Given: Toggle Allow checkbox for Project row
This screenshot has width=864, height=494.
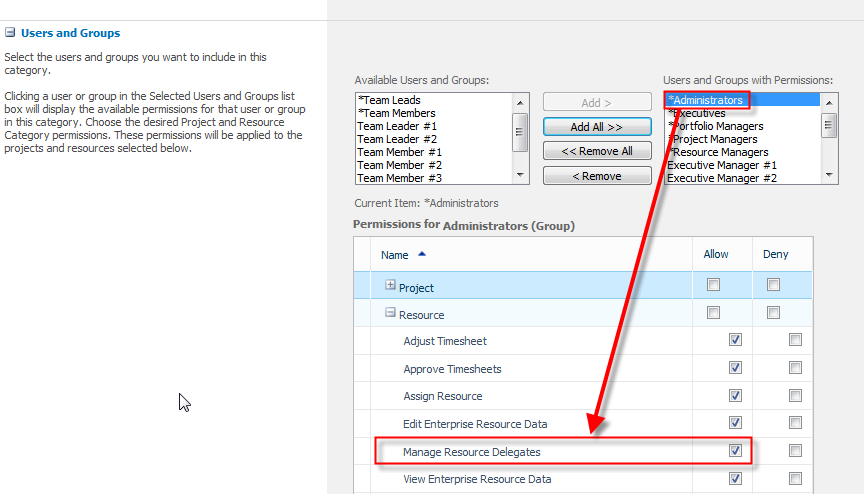Looking at the screenshot, I should 713,285.
